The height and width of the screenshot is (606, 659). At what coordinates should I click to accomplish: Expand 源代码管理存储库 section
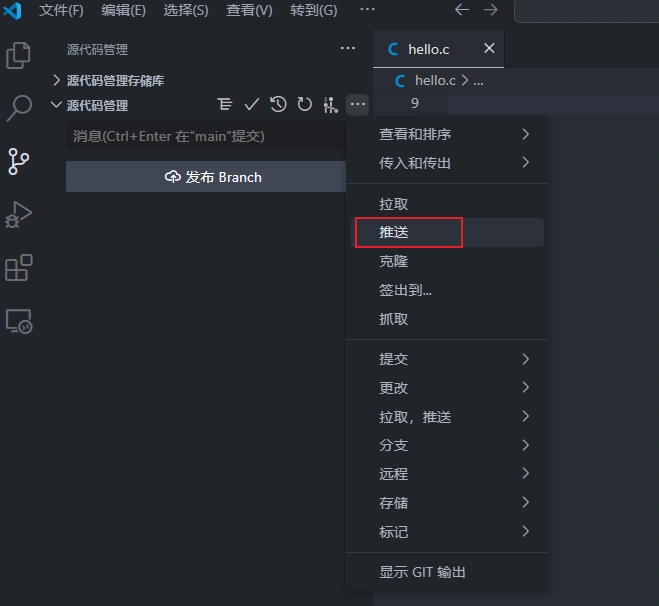click(x=115, y=80)
